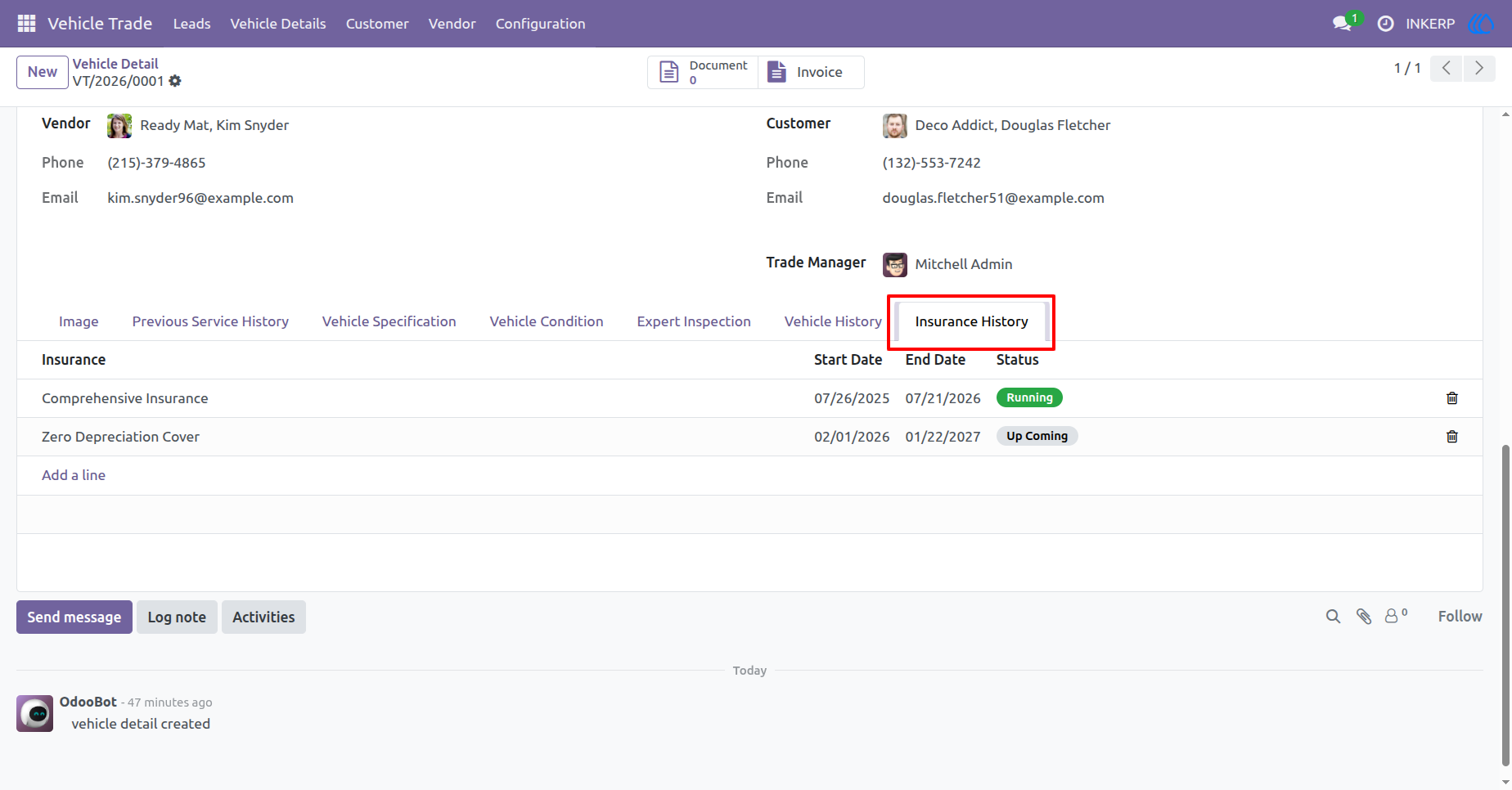Click Mitchell Admin's avatar
Image resolution: width=1512 pixels, height=790 pixels.
895,265
